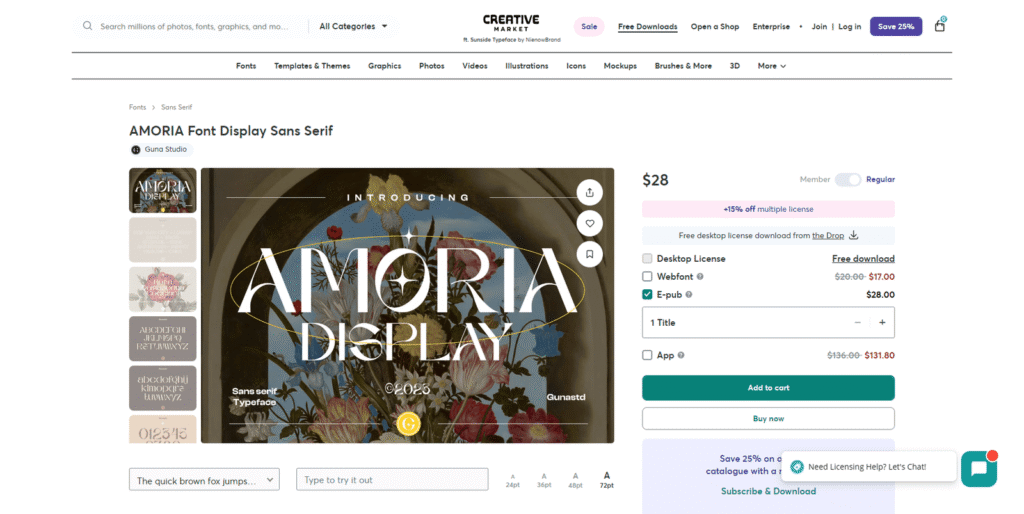Screen dimensions: 1024x514
Task: Set preview size to 24pt
Action: (513, 481)
